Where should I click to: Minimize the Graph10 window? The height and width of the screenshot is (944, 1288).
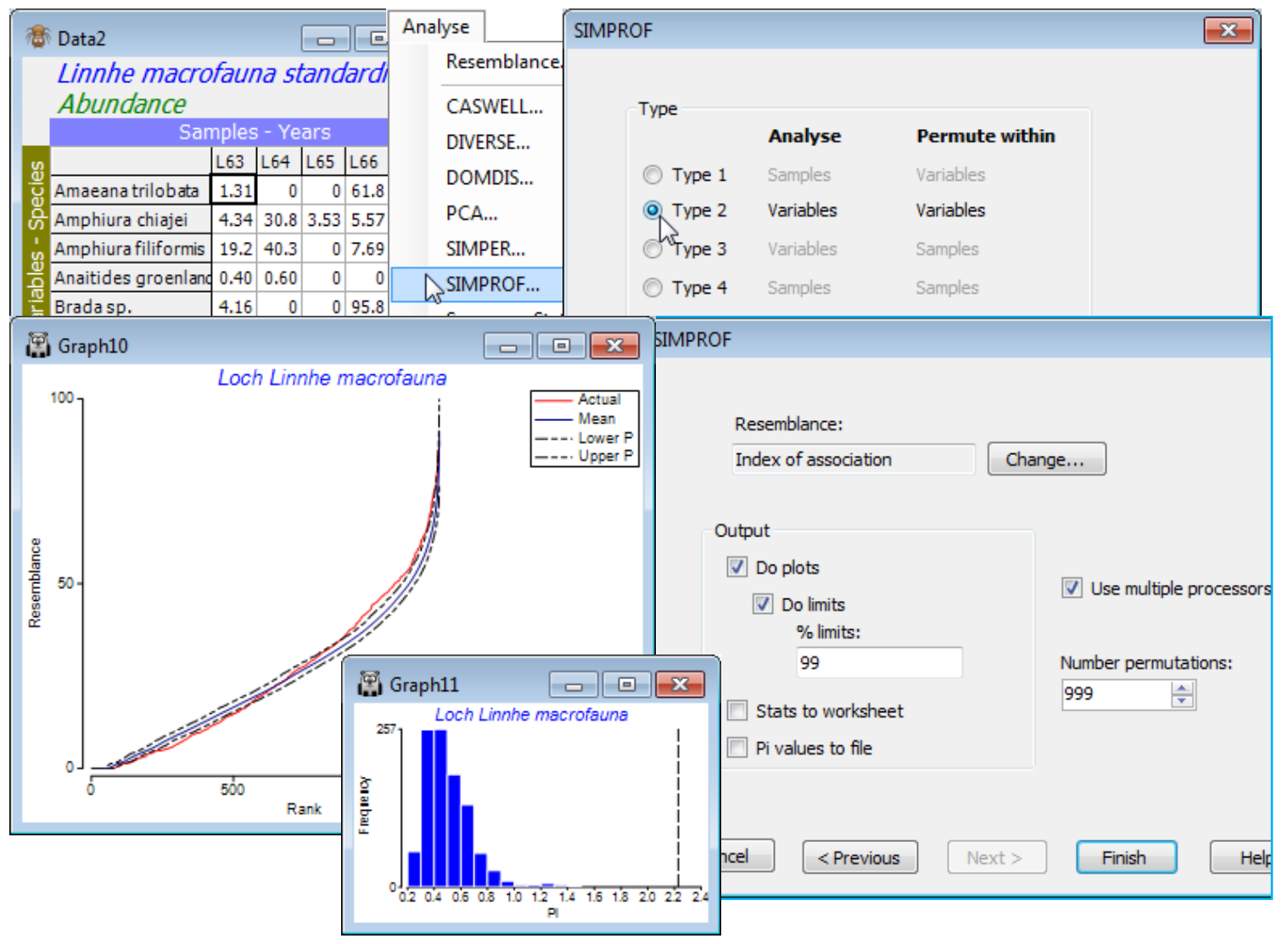click(x=508, y=346)
